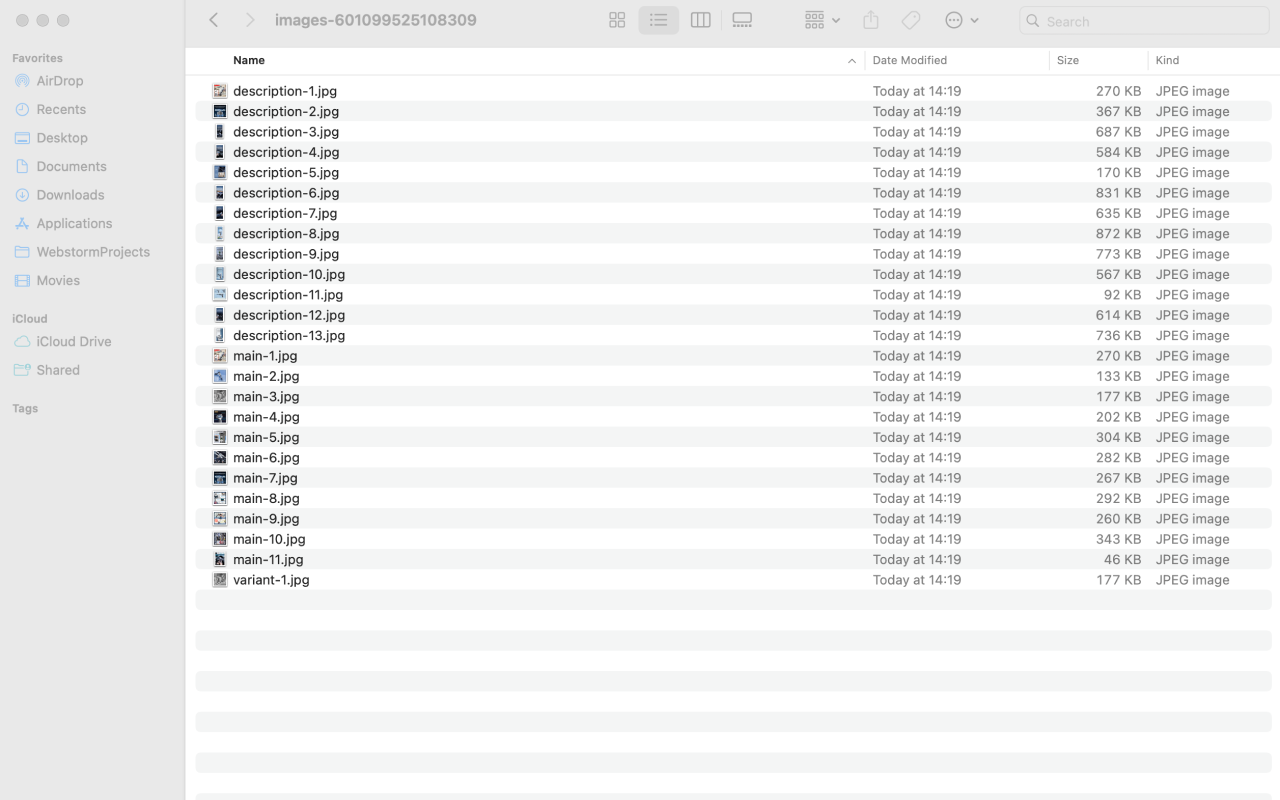Toggle sort direction arrow in Name header
Viewport: 1280px width, 800px height.
tap(852, 61)
